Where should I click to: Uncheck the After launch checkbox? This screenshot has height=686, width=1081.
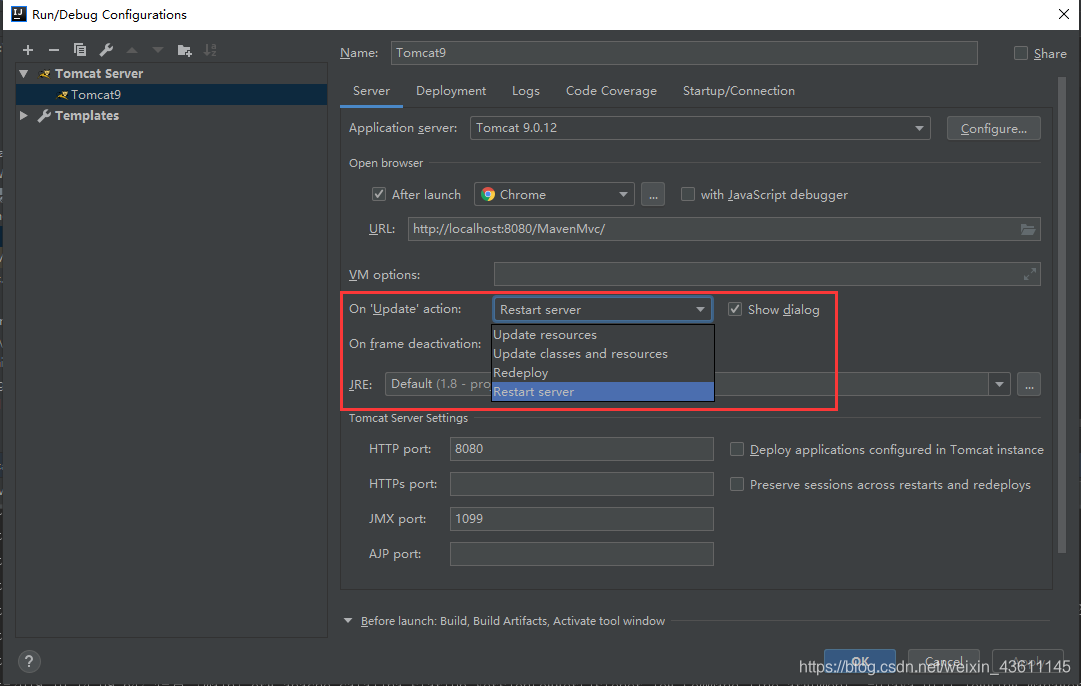tap(378, 194)
